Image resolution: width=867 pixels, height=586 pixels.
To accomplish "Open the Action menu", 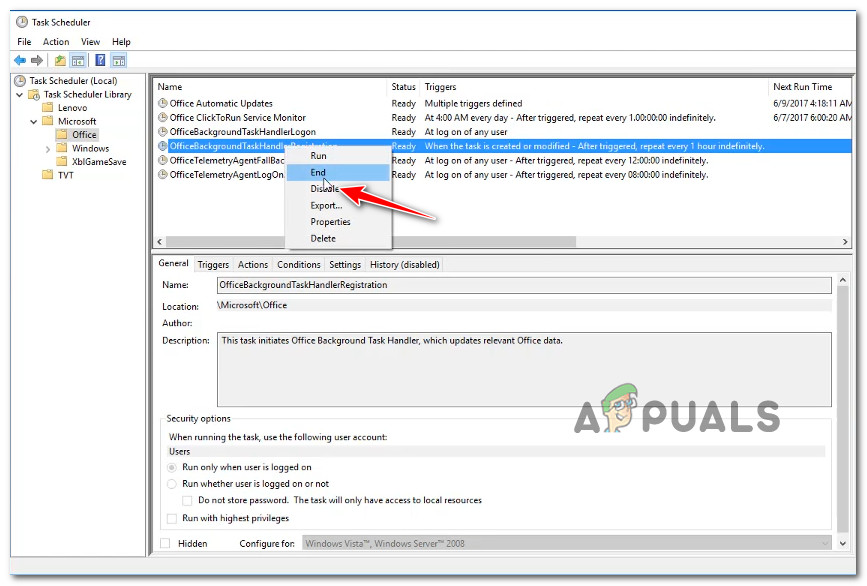I will pyautogui.click(x=56, y=41).
